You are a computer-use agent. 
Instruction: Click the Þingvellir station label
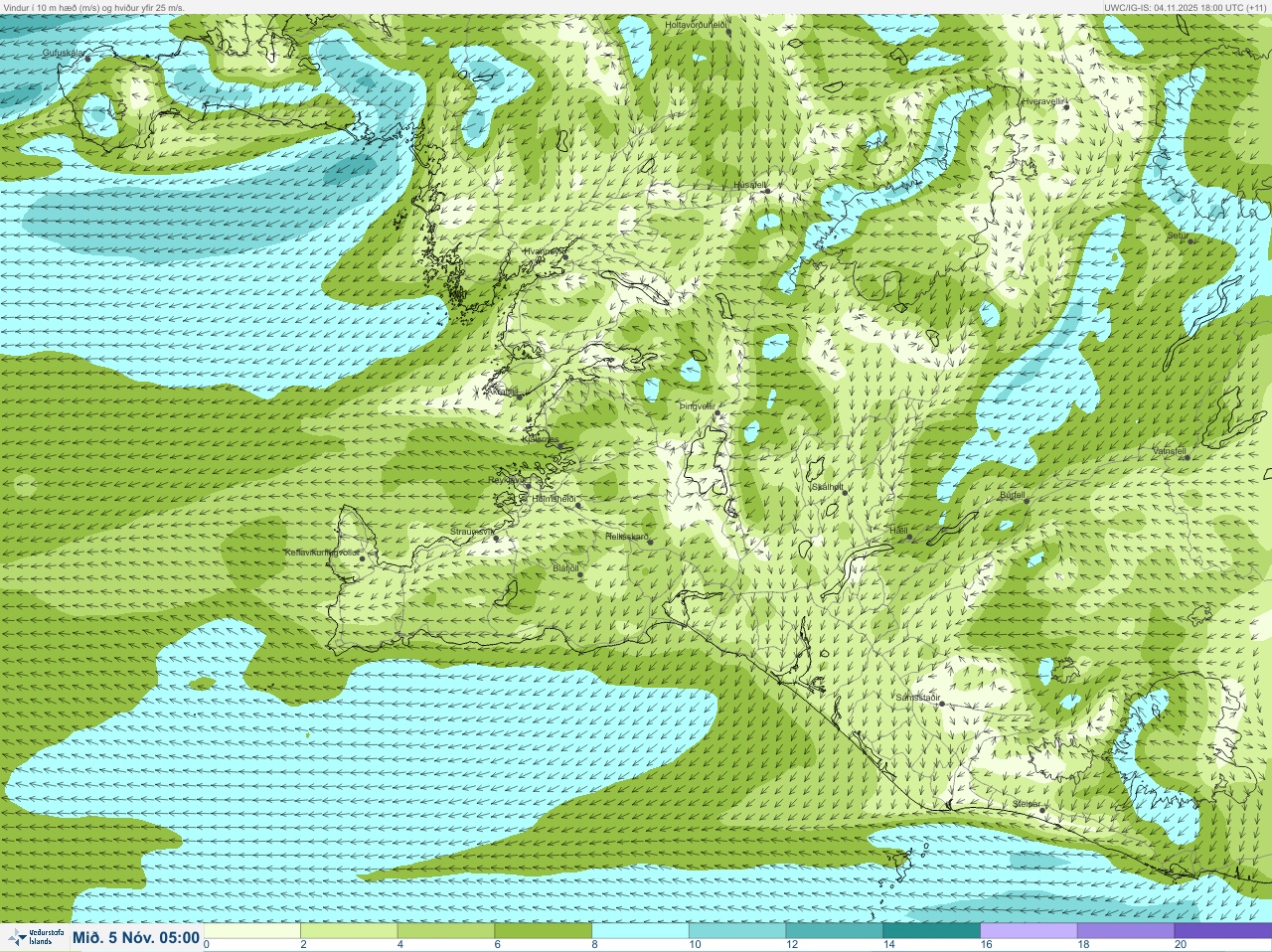tap(697, 406)
